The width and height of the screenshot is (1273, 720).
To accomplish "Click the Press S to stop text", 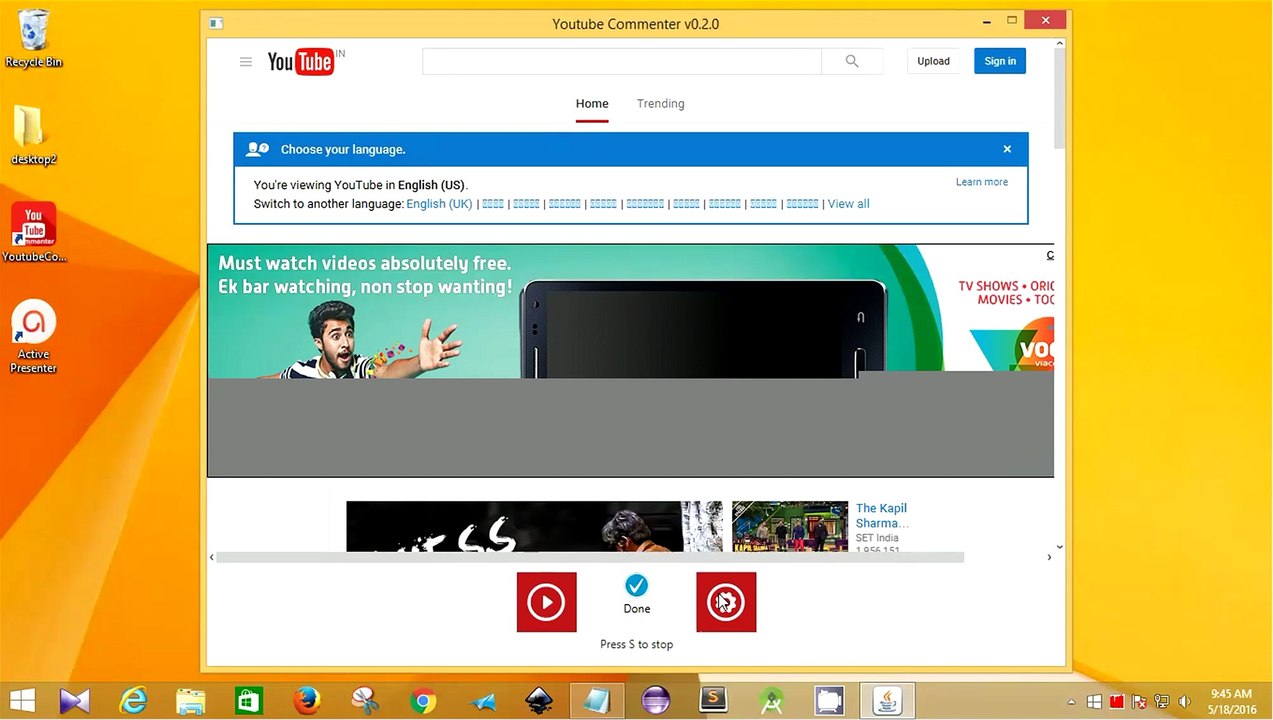I will [636, 644].
